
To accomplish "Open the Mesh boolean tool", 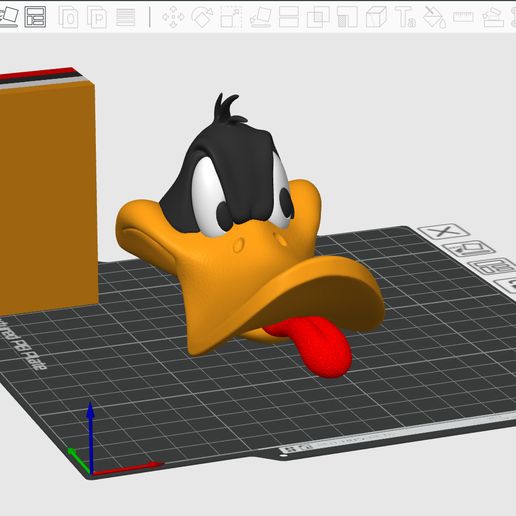I will 318,17.
